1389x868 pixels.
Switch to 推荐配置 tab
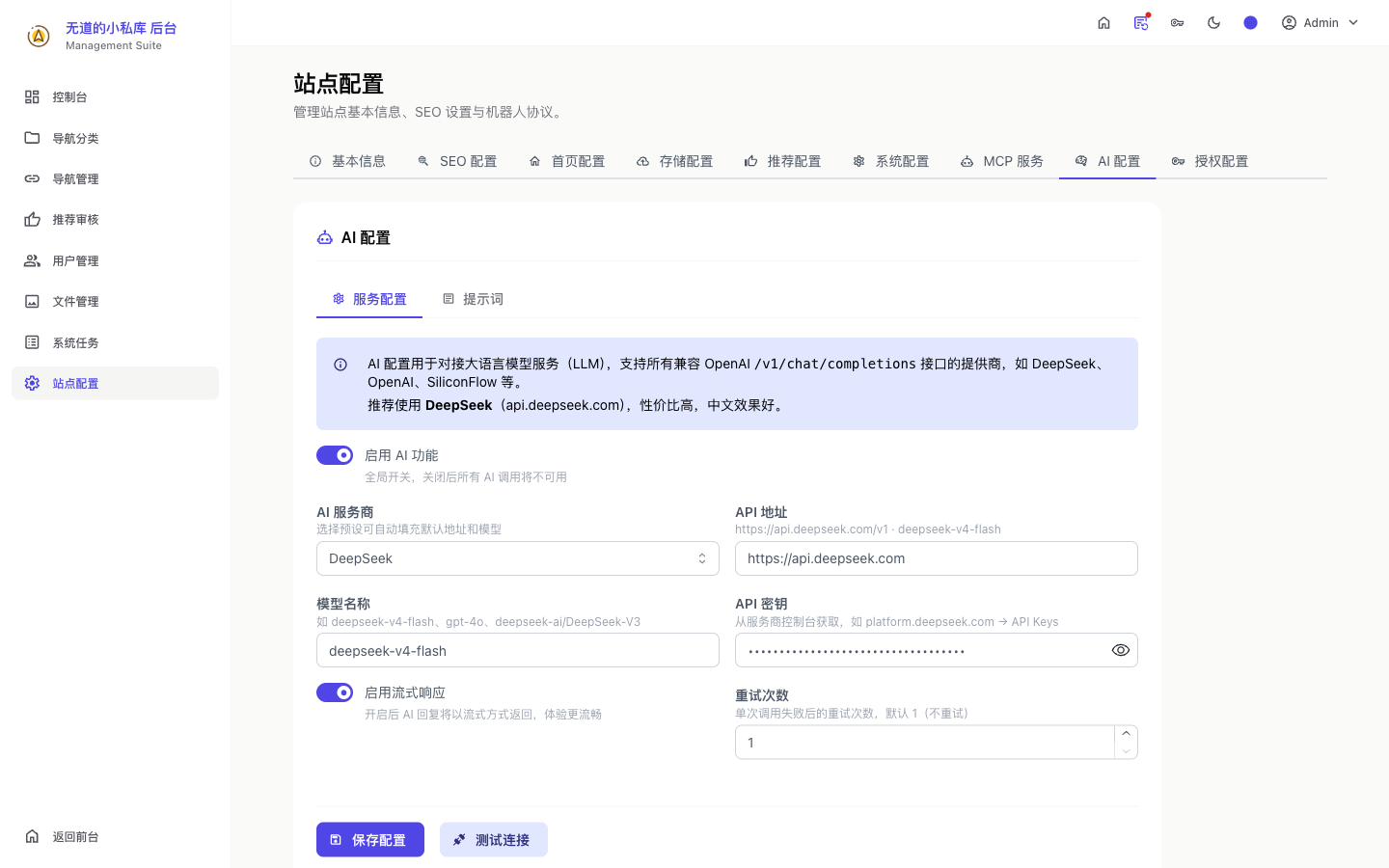783,161
